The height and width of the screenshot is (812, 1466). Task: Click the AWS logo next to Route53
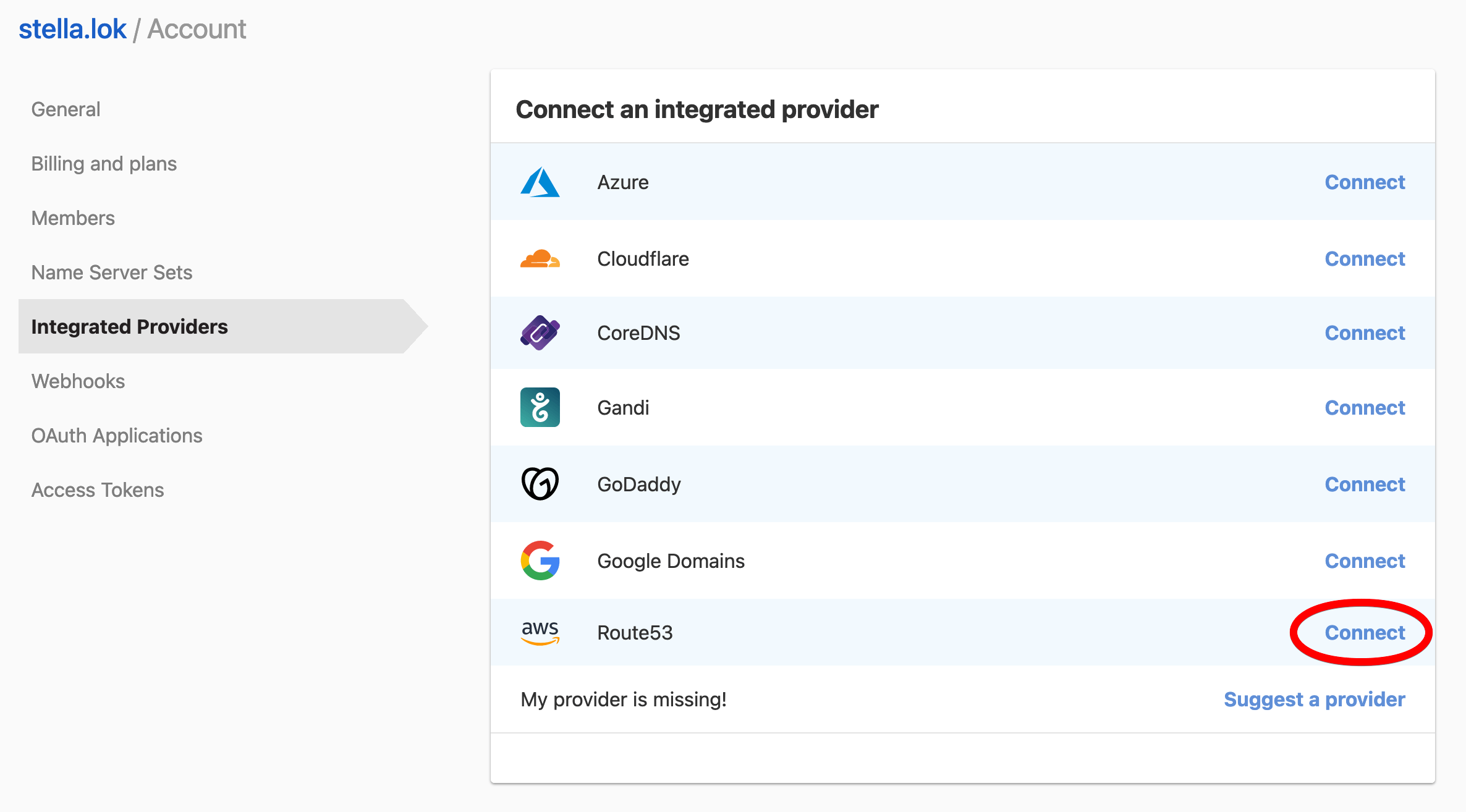click(x=540, y=632)
